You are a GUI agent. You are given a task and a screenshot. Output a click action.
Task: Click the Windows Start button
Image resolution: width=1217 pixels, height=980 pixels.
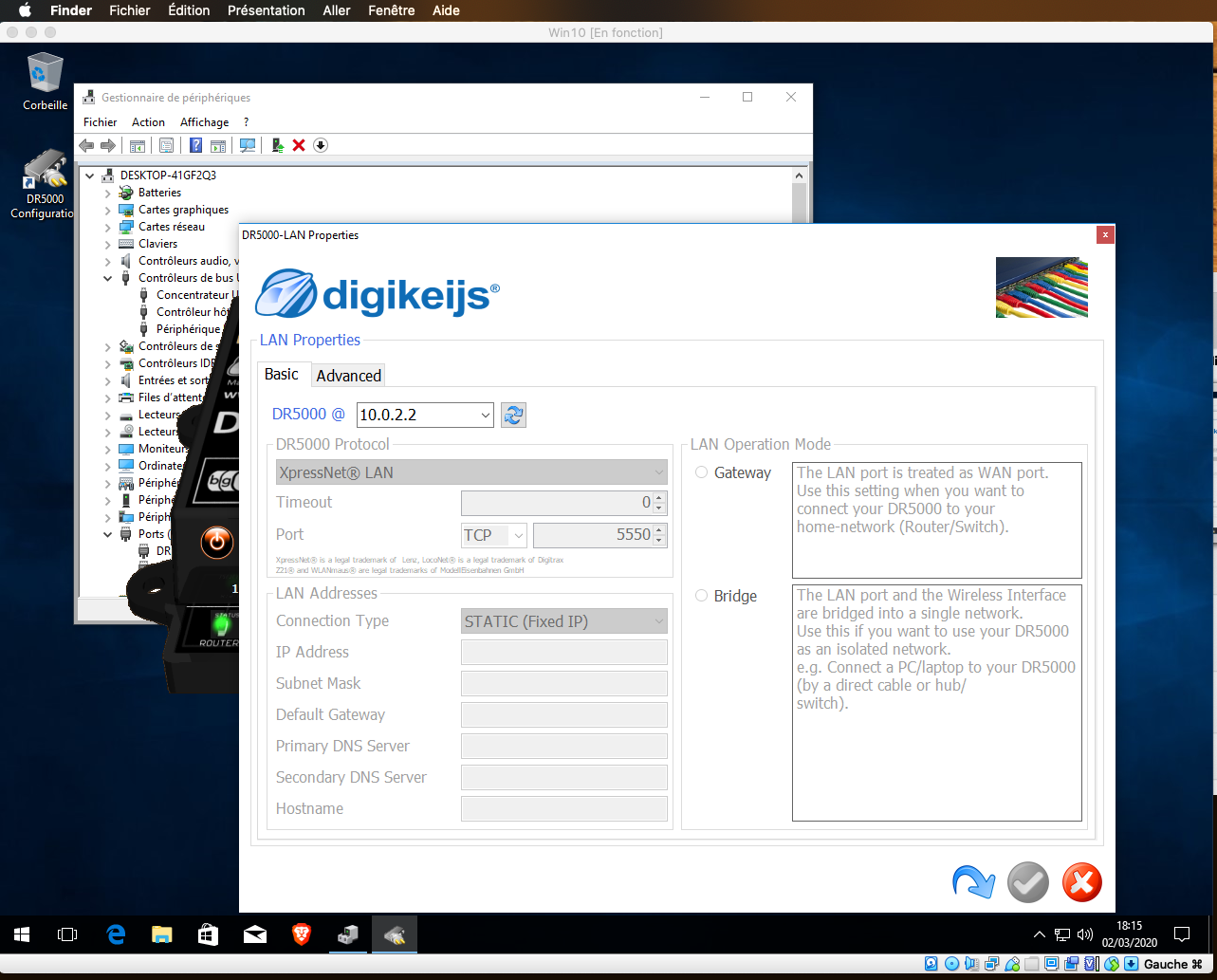[x=22, y=934]
